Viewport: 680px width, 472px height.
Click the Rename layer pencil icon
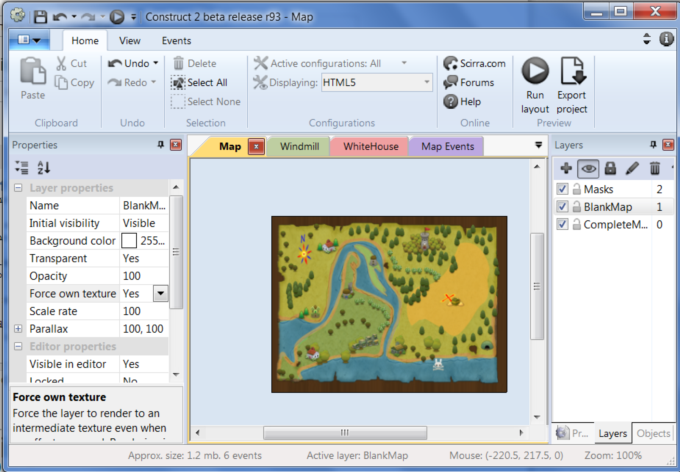pos(632,168)
